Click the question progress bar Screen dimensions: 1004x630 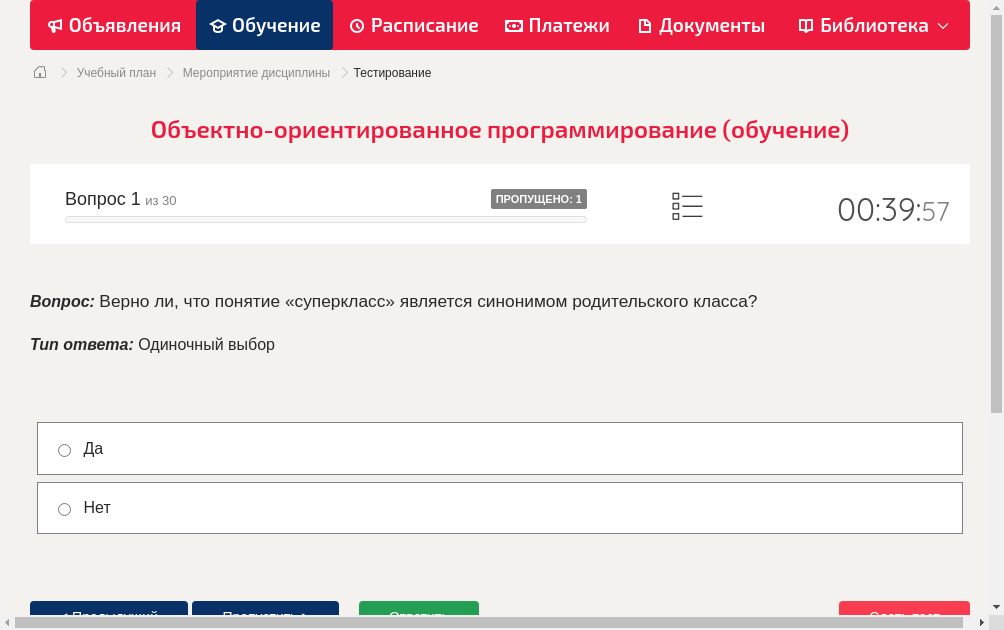tap(325, 219)
